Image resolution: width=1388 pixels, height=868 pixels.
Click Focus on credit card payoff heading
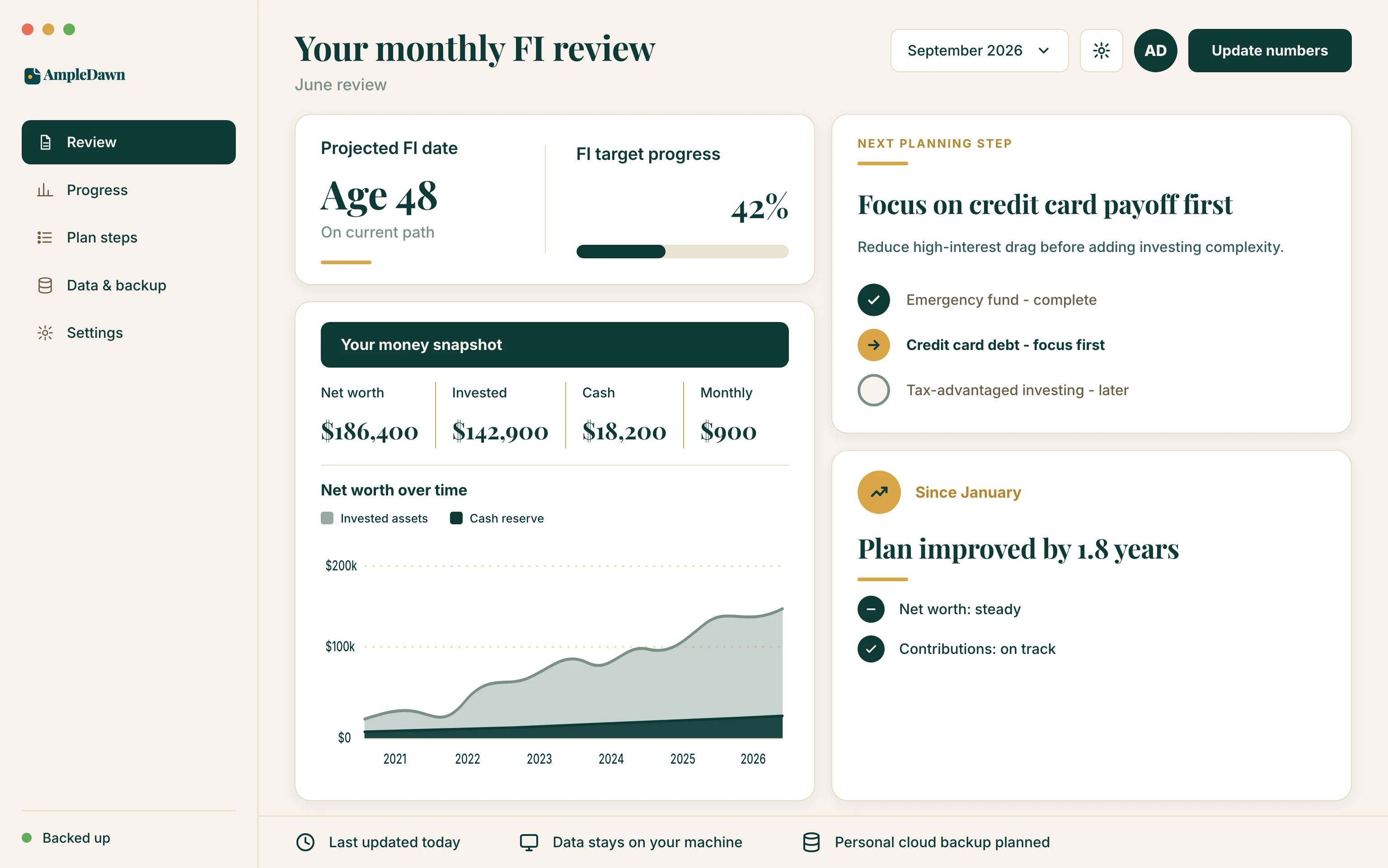coord(1045,205)
